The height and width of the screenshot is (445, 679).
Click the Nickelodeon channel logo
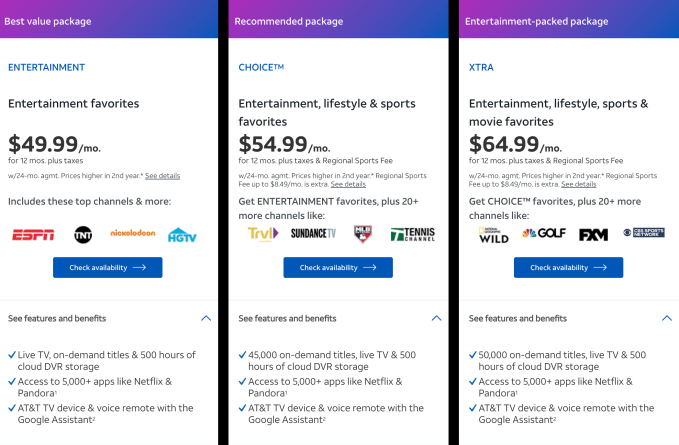coord(126,235)
